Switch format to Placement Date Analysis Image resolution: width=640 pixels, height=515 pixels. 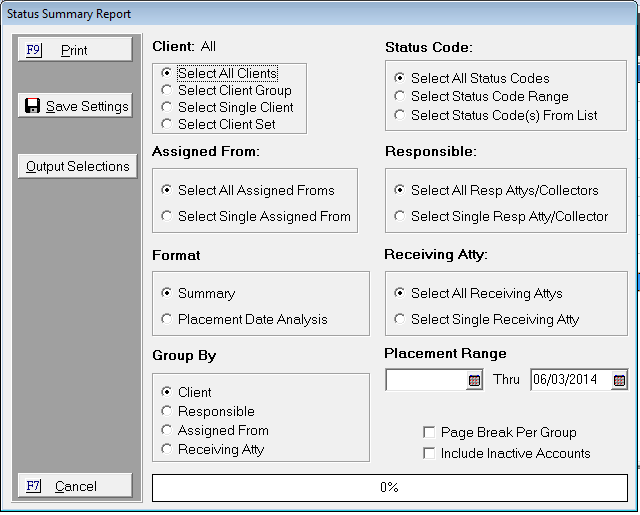[x=167, y=319]
